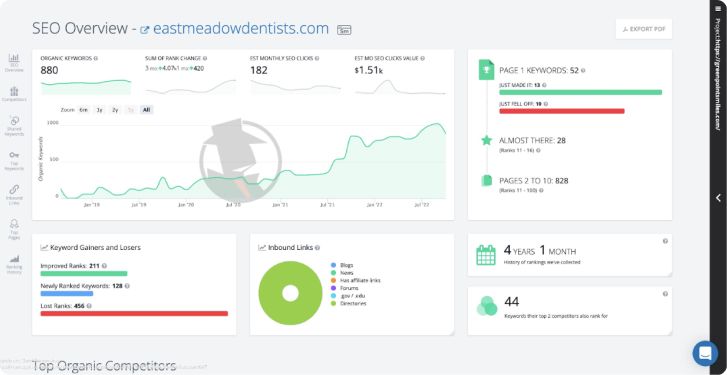Click the Pages 2 to 10 document icon
The image size is (727, 375).
pos(486,180)
